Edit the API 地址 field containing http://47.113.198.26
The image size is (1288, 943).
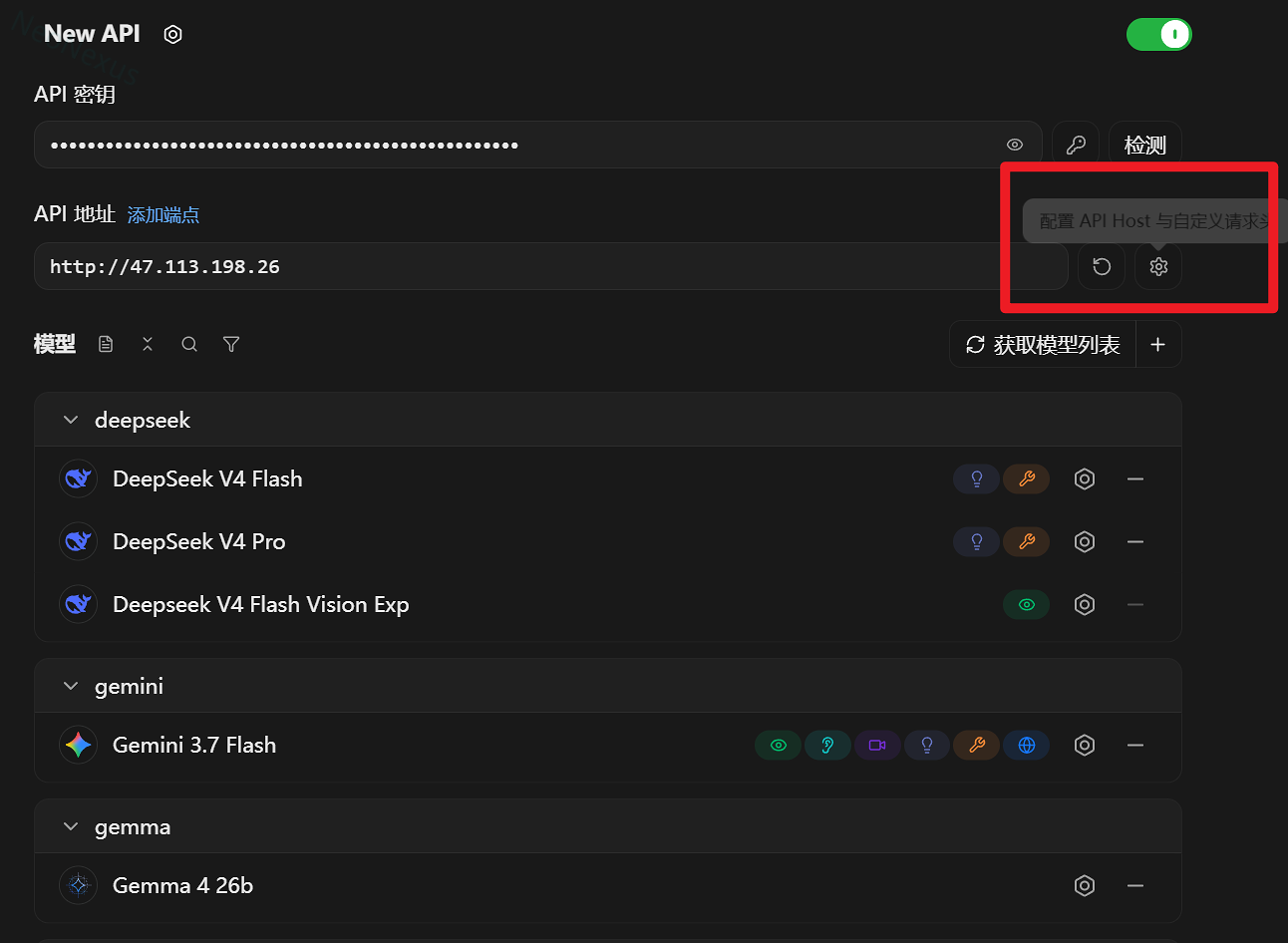coord(551,266)
